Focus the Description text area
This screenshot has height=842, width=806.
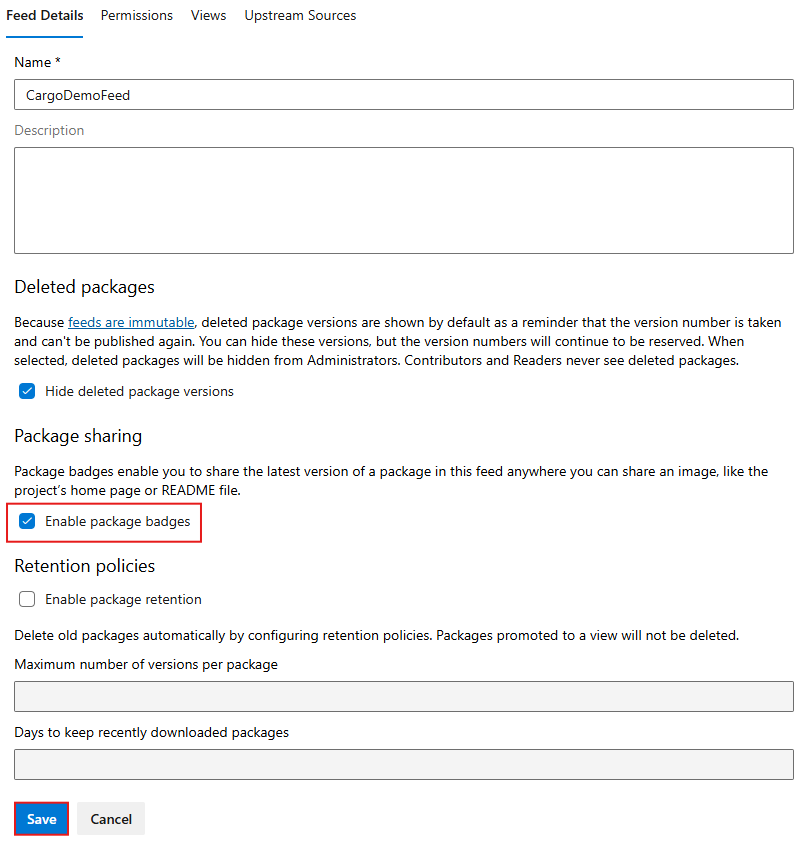coord(400,200)
